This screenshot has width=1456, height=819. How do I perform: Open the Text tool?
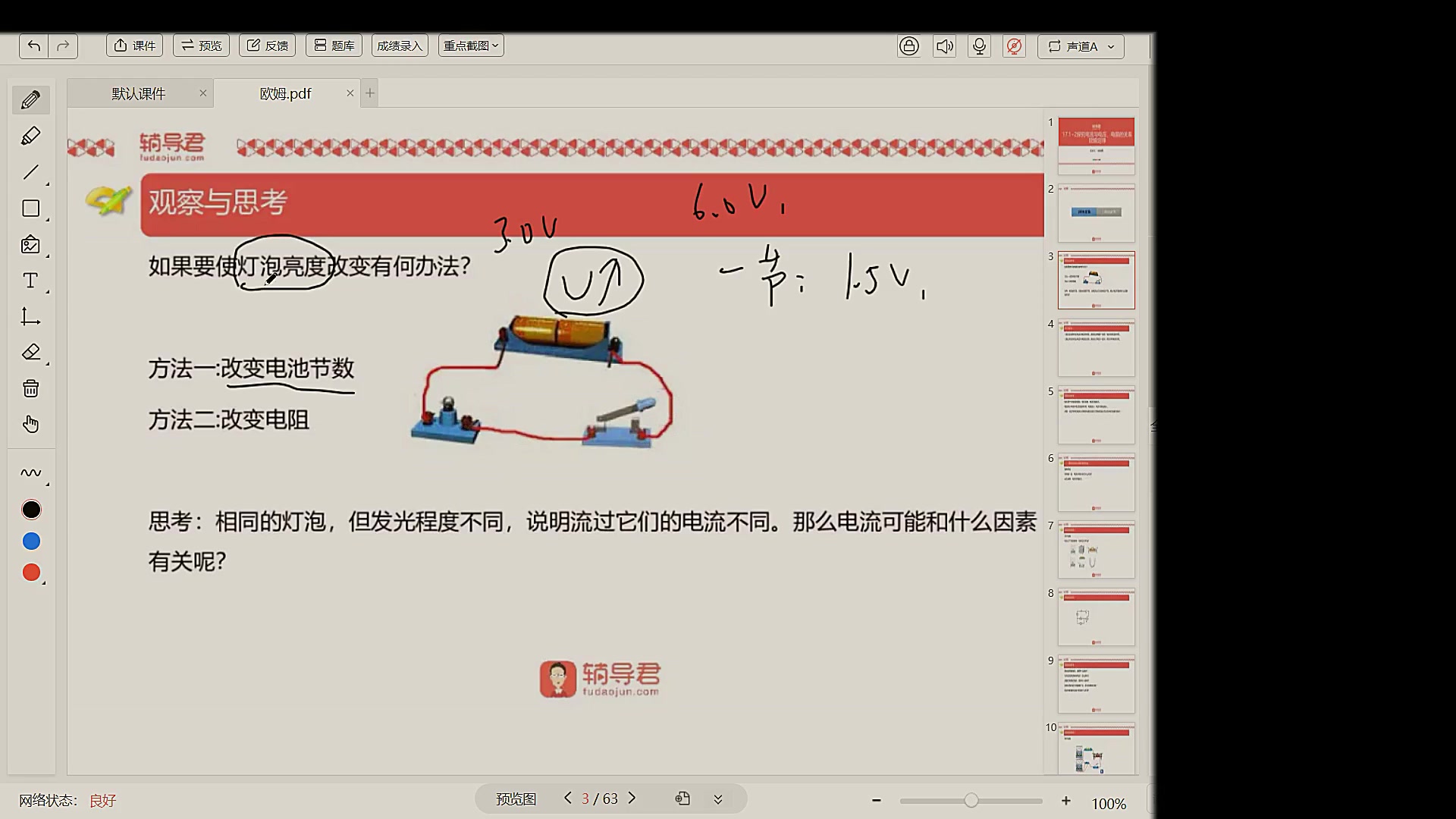point(30,281)
